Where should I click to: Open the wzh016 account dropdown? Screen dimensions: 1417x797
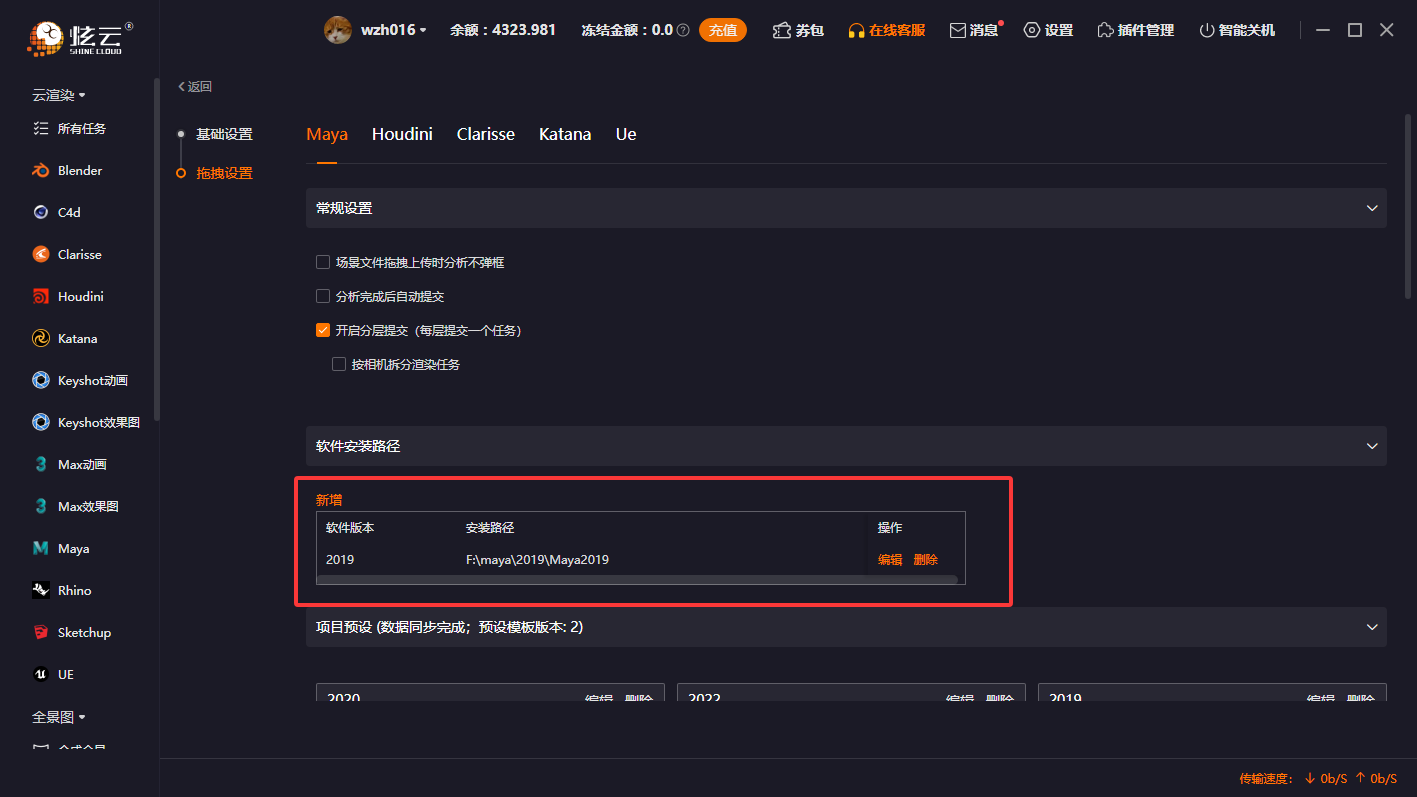pyautogui.click(x=394, y=30)
